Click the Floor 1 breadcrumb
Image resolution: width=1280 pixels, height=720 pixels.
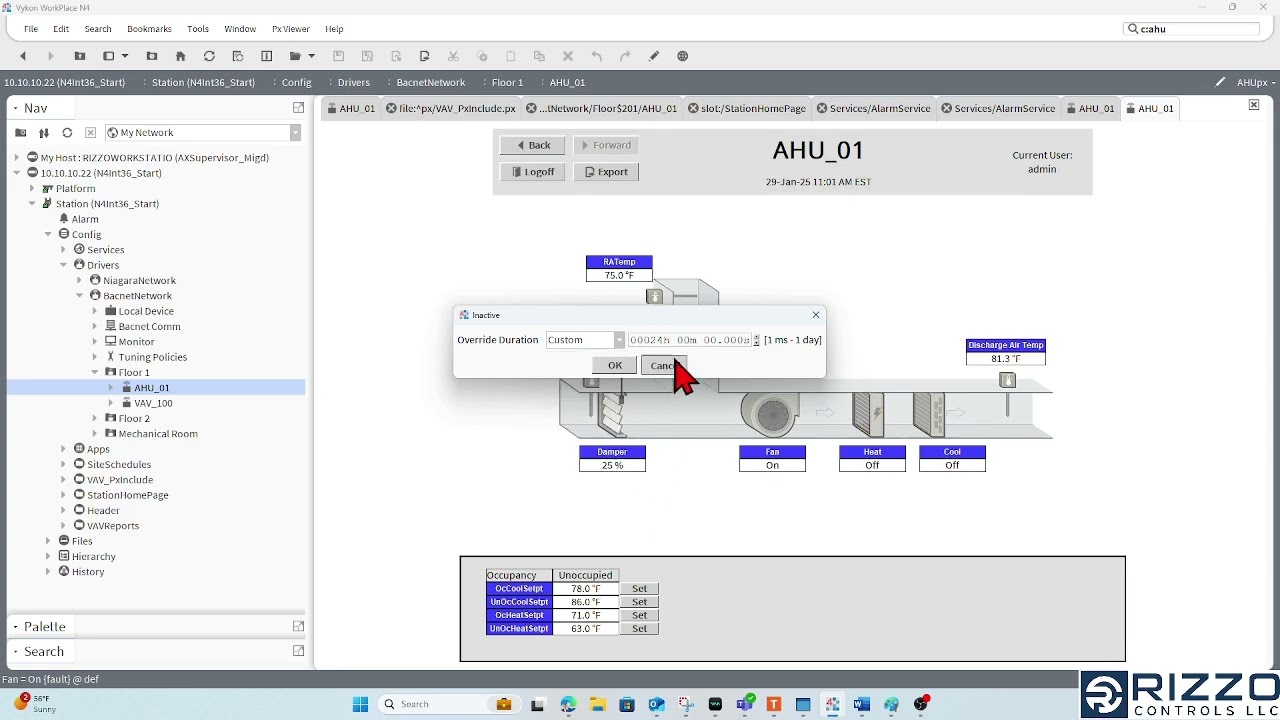click(507, 82)
